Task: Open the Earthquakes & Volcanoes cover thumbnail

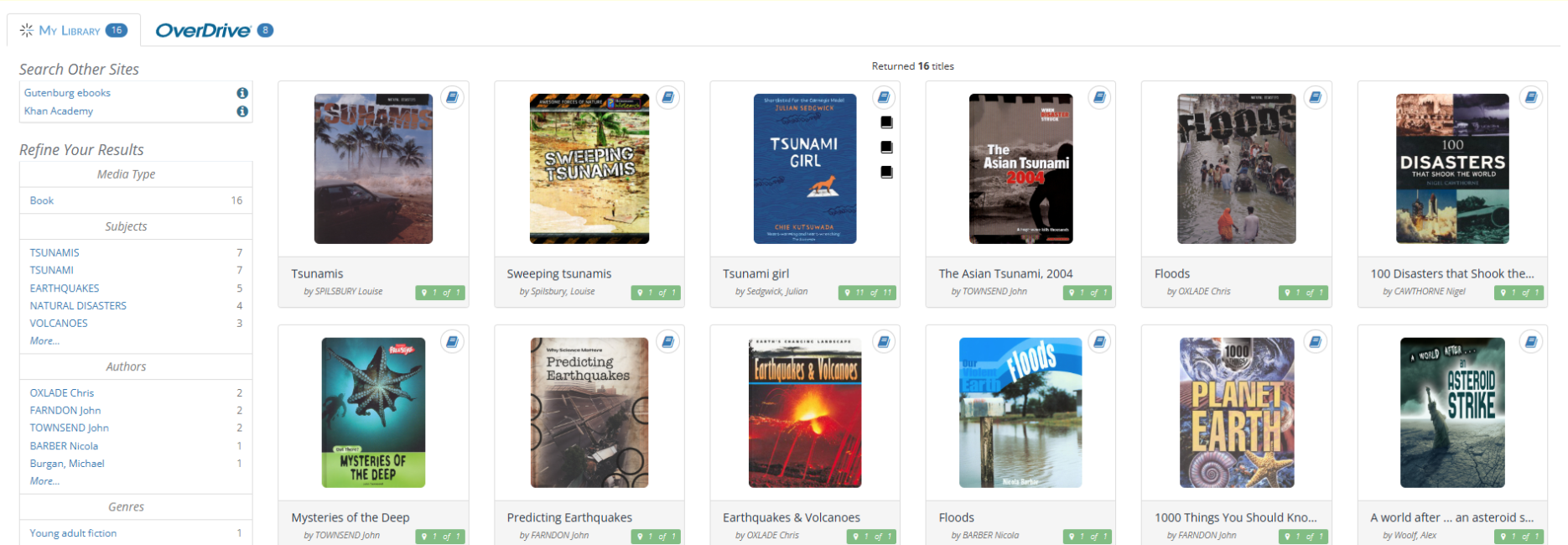Action: 804,413
